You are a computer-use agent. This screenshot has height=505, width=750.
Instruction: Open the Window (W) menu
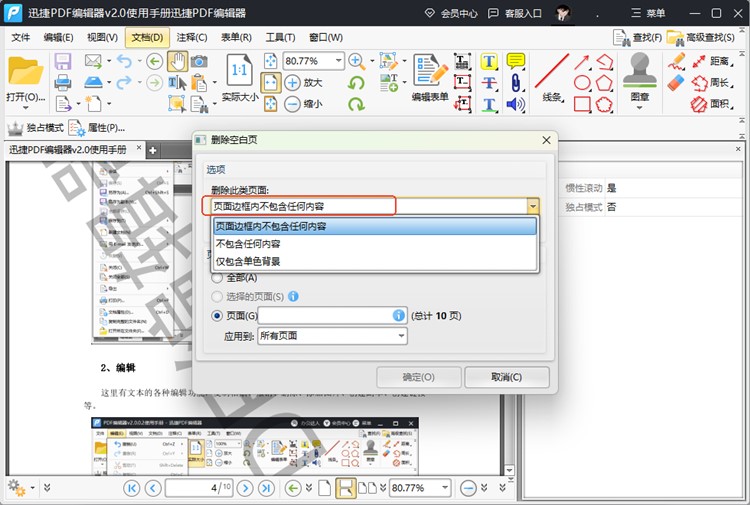(326, 37)
